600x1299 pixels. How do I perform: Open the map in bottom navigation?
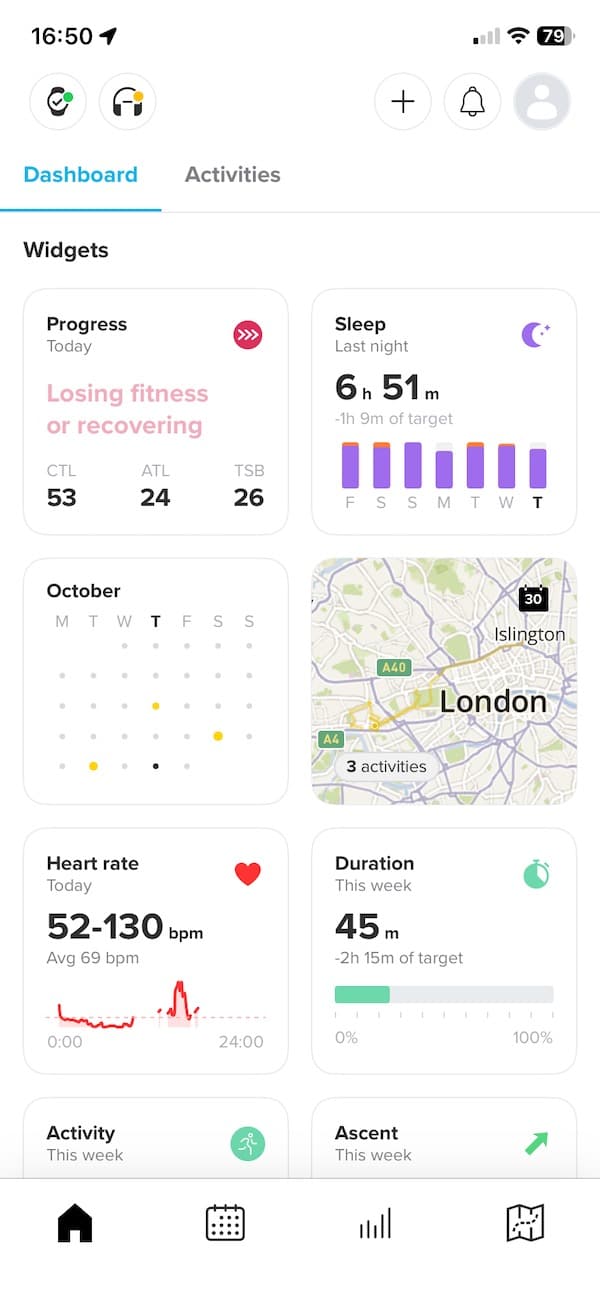coord(525,1222)
